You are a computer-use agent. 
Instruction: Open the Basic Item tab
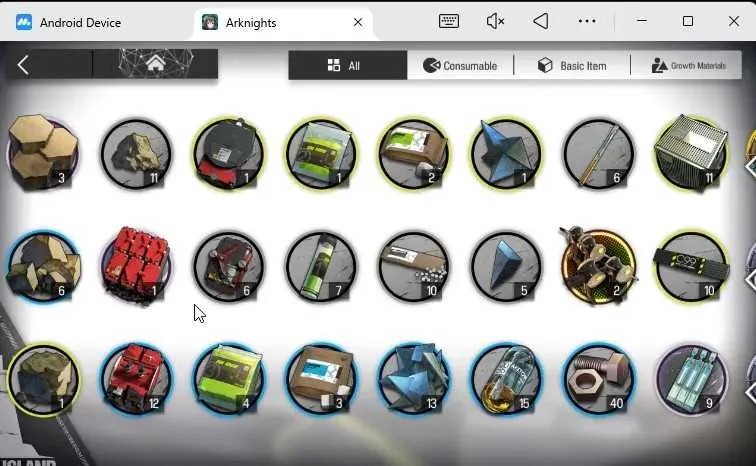point(572,66)
